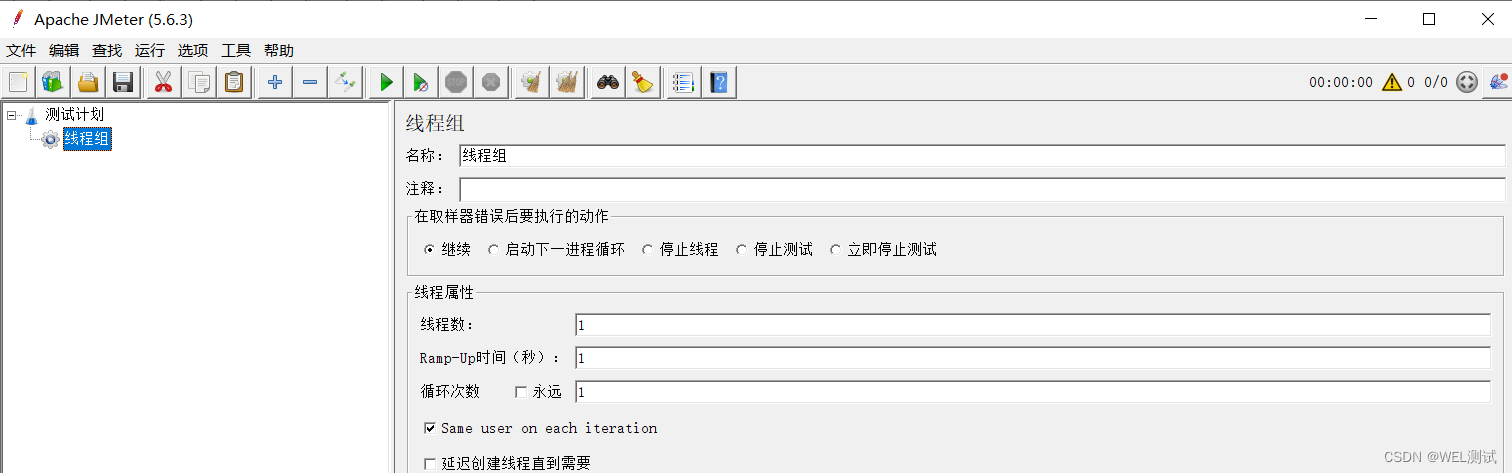Open the 文件 menu
Screen dimensions: 1512x473
click(21, 51)
